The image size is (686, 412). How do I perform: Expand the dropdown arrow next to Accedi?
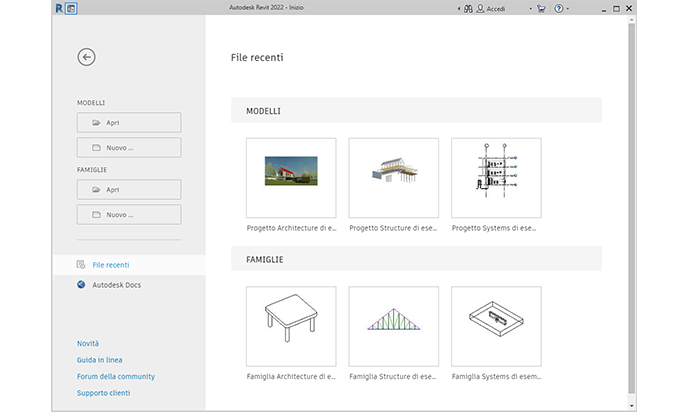coord(530,9)
